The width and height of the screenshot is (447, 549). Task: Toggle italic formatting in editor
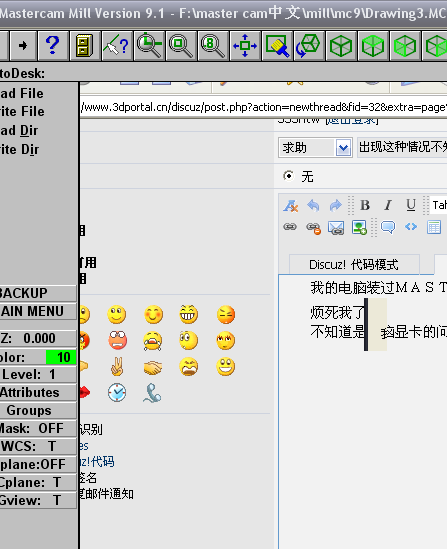[x=388, y=205]
